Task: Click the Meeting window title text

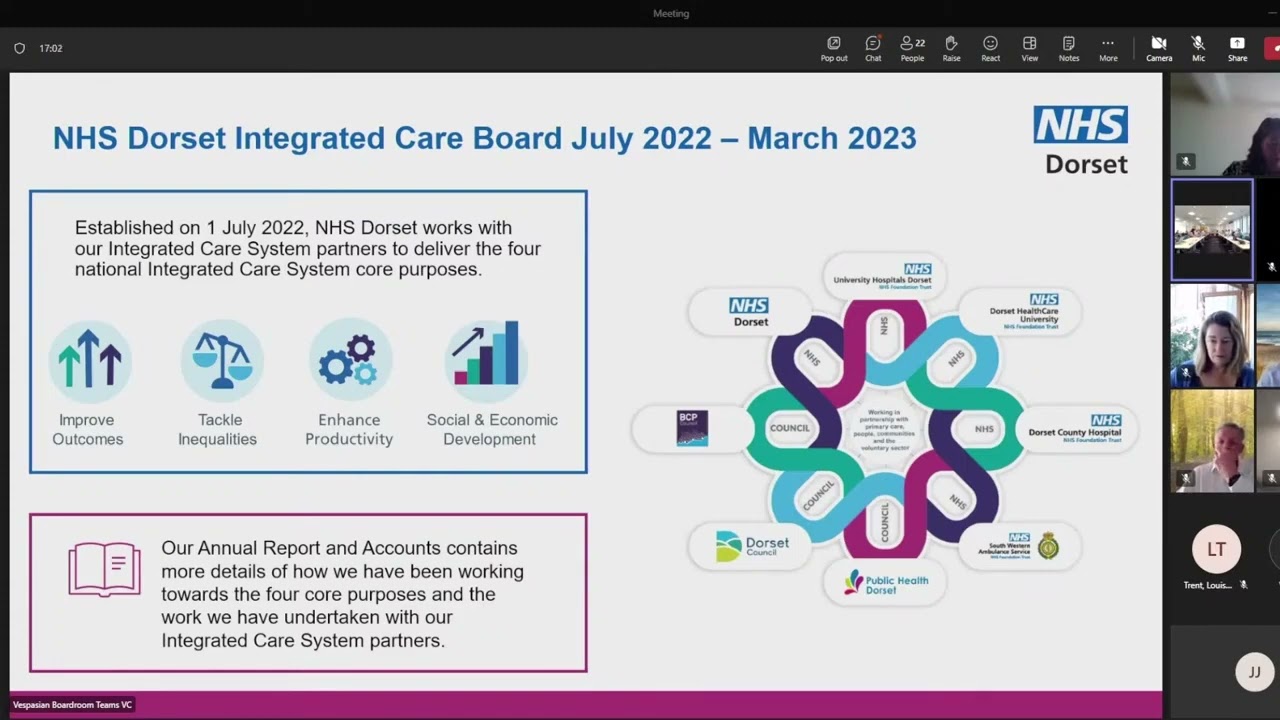Action: pos(671,14)
